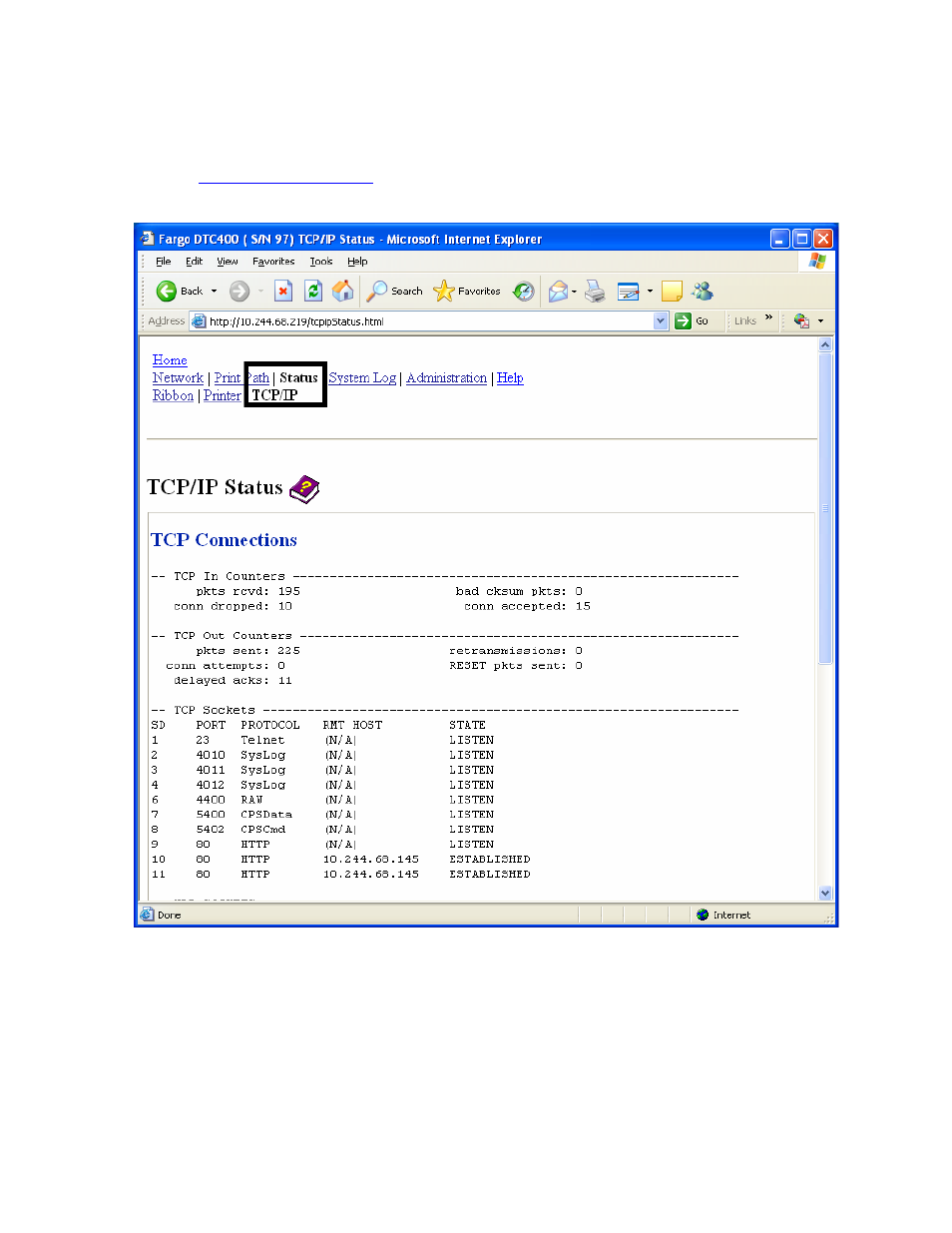This screenshot has width=952, height=1233.
Task: Click the Mail envelope icon
Action: [x=558, y=292]
